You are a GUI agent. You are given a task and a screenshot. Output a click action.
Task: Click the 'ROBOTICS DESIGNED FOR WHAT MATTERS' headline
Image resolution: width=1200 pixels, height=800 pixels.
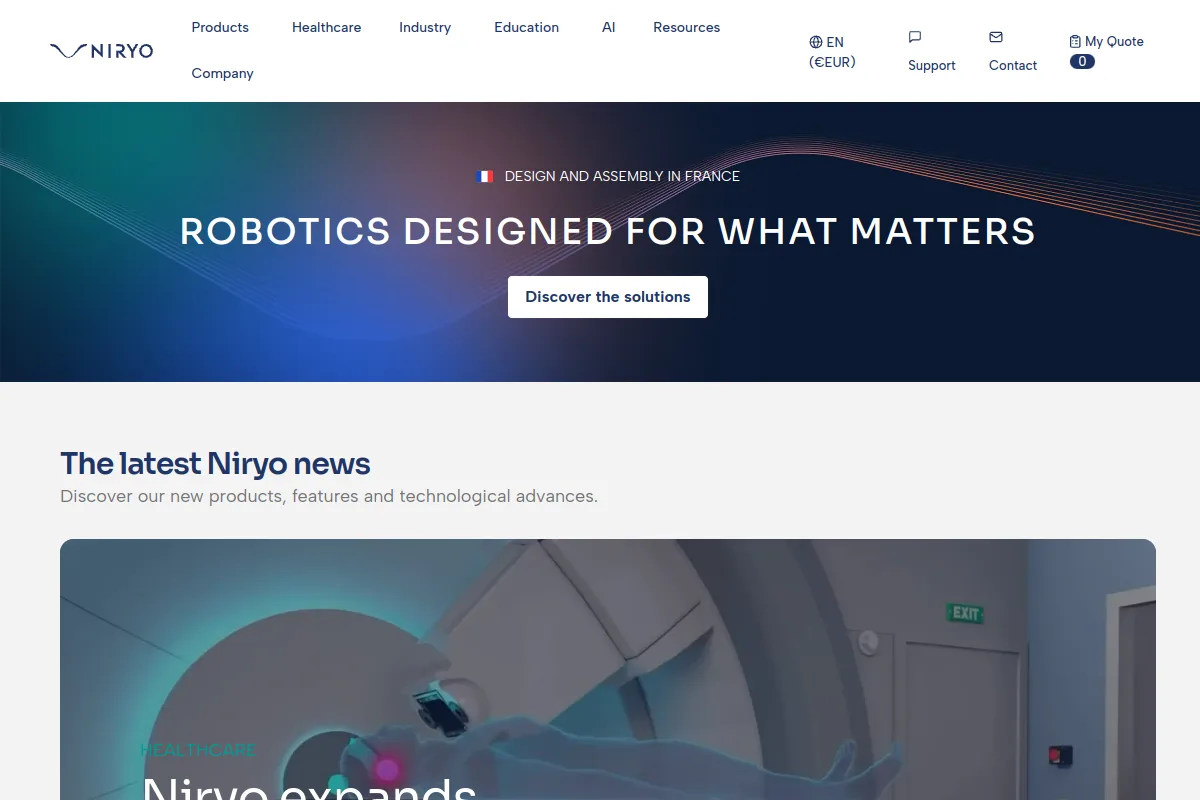[x=608, y=231]
